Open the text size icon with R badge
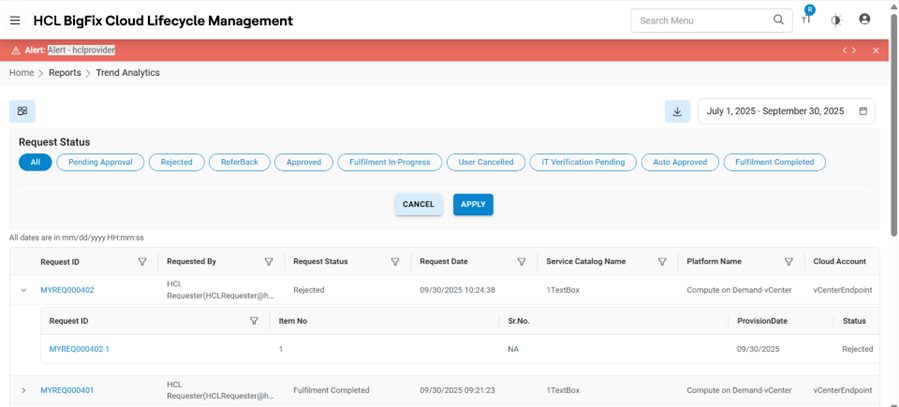This screenshot has height=407, width=899. 807,17
